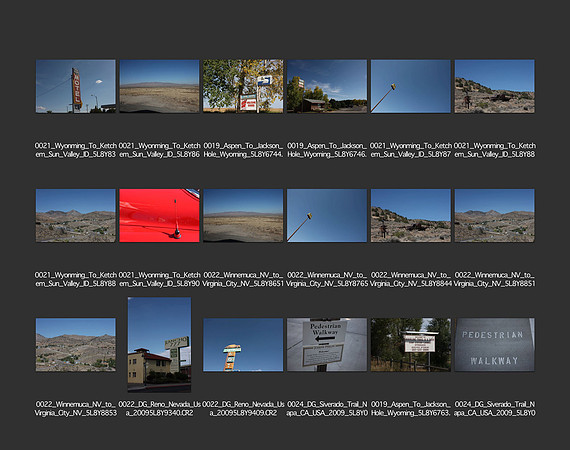Screen dimensions: 570x450
Task: Open the thumbnail labeled Hole_Wyoming_5L8Y6746
Action: pyautogui.click(x=327, y=86)
